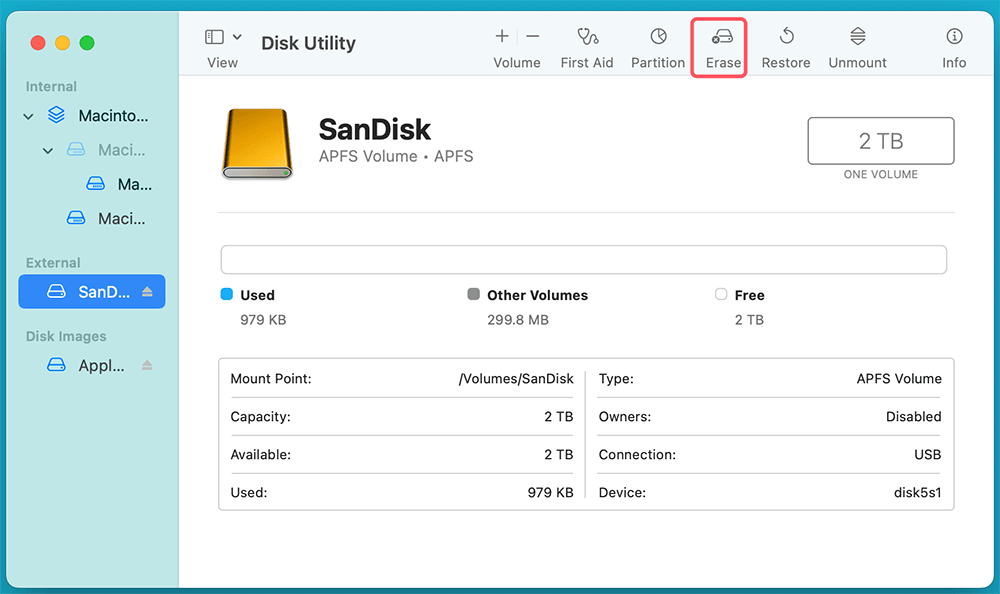Open the Partition tool
This screenshot has width=1000, height=594.
[x=658, y=38]
